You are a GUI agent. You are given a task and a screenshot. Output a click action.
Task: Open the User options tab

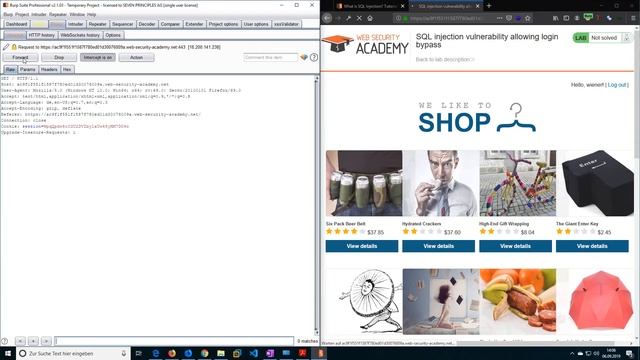coord(256,24)
